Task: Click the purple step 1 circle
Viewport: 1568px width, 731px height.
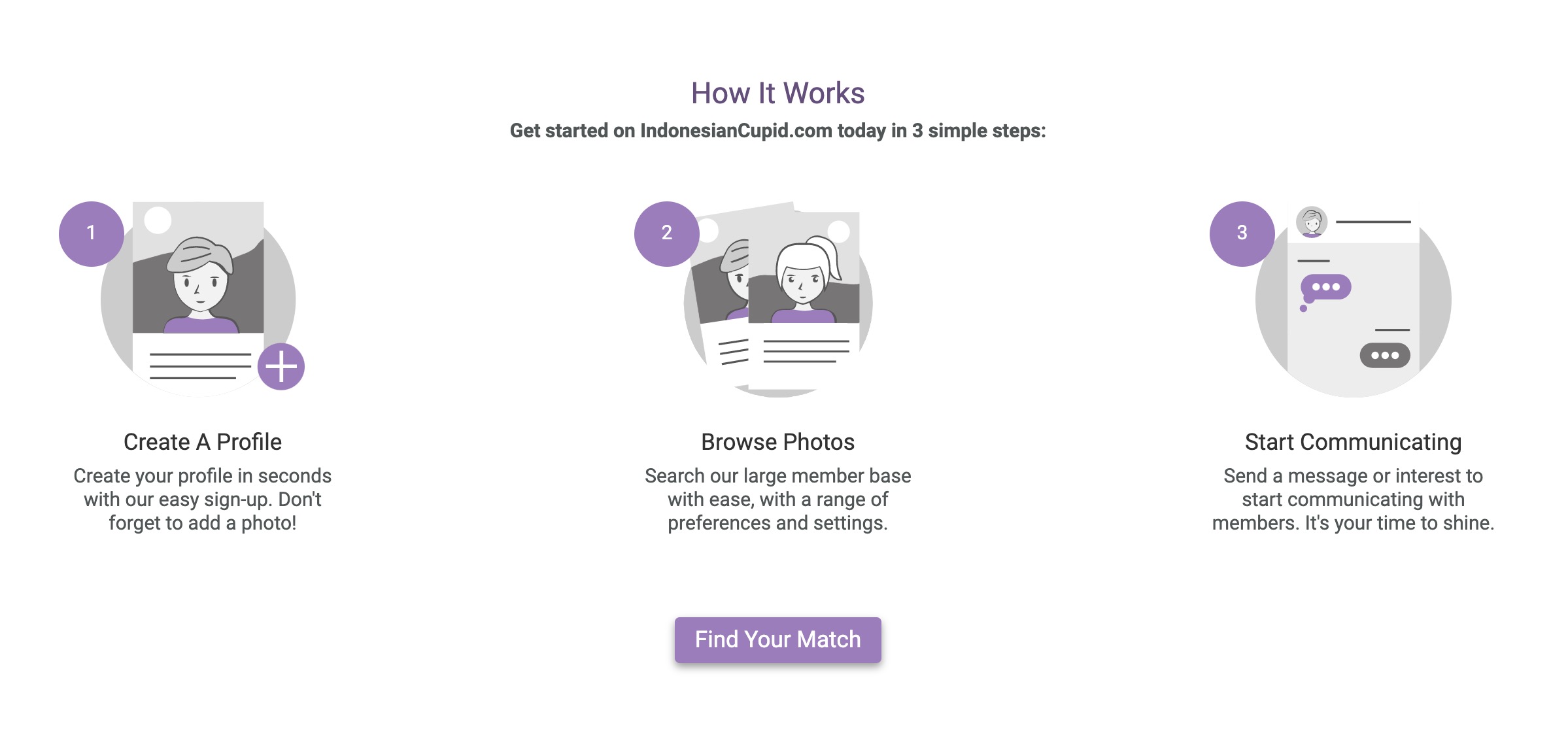Action: [91, 233]
